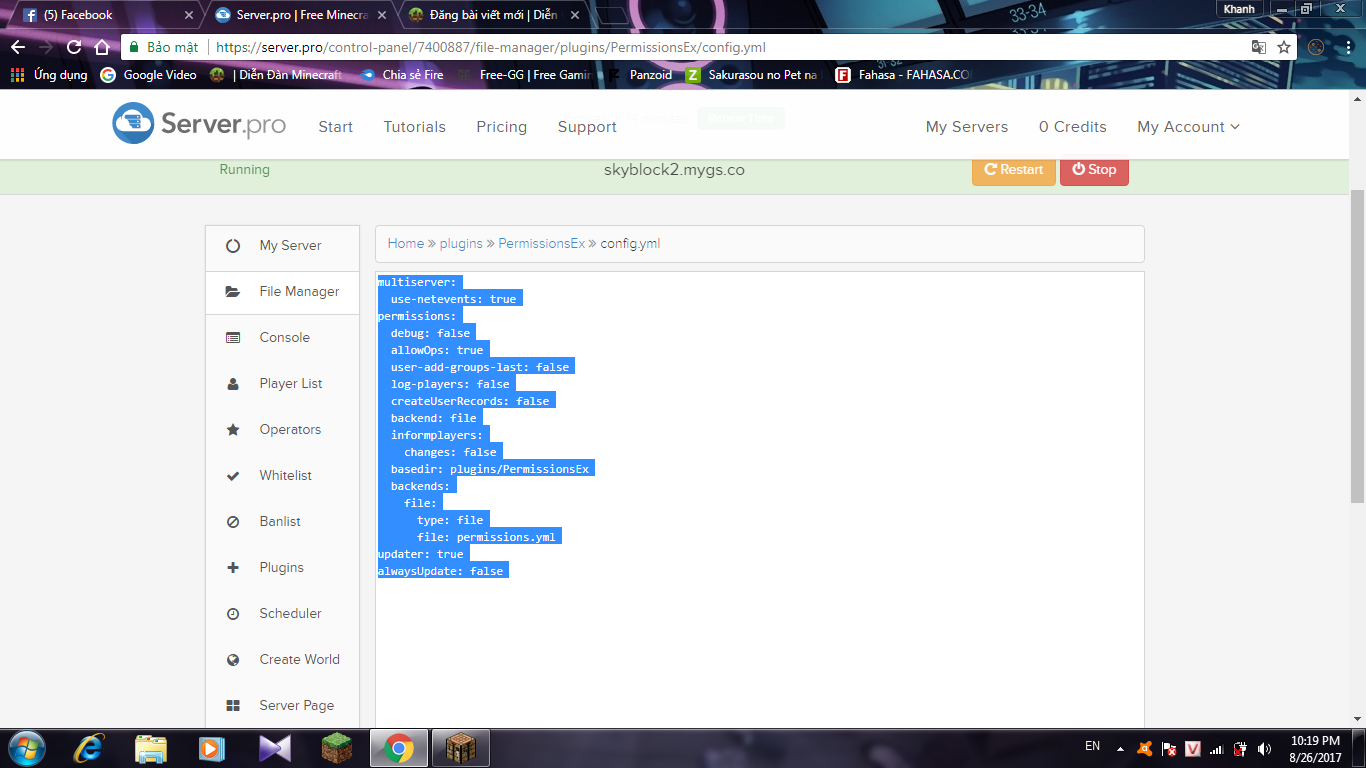The image size is (1366, 768).
Task: Click the Scheduler clock icon
Action: (x=233, y=614)
